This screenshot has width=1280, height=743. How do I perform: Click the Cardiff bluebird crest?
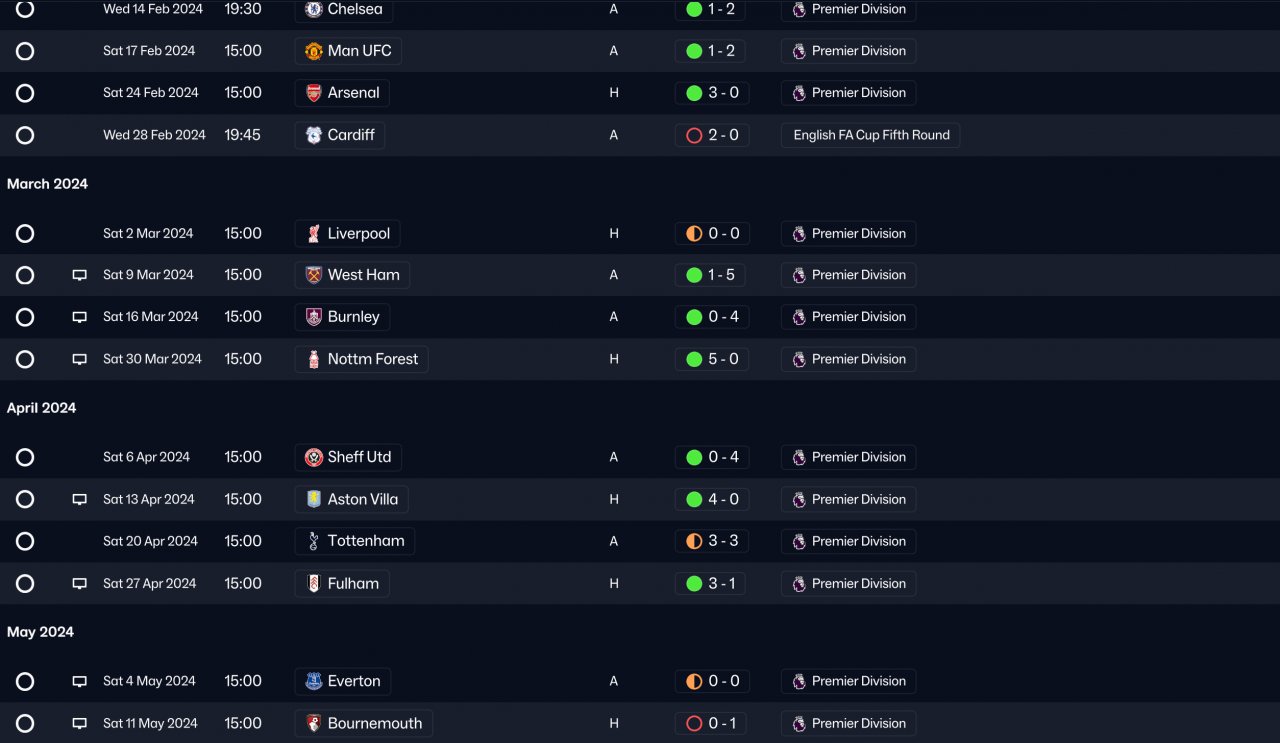[314, 135]
